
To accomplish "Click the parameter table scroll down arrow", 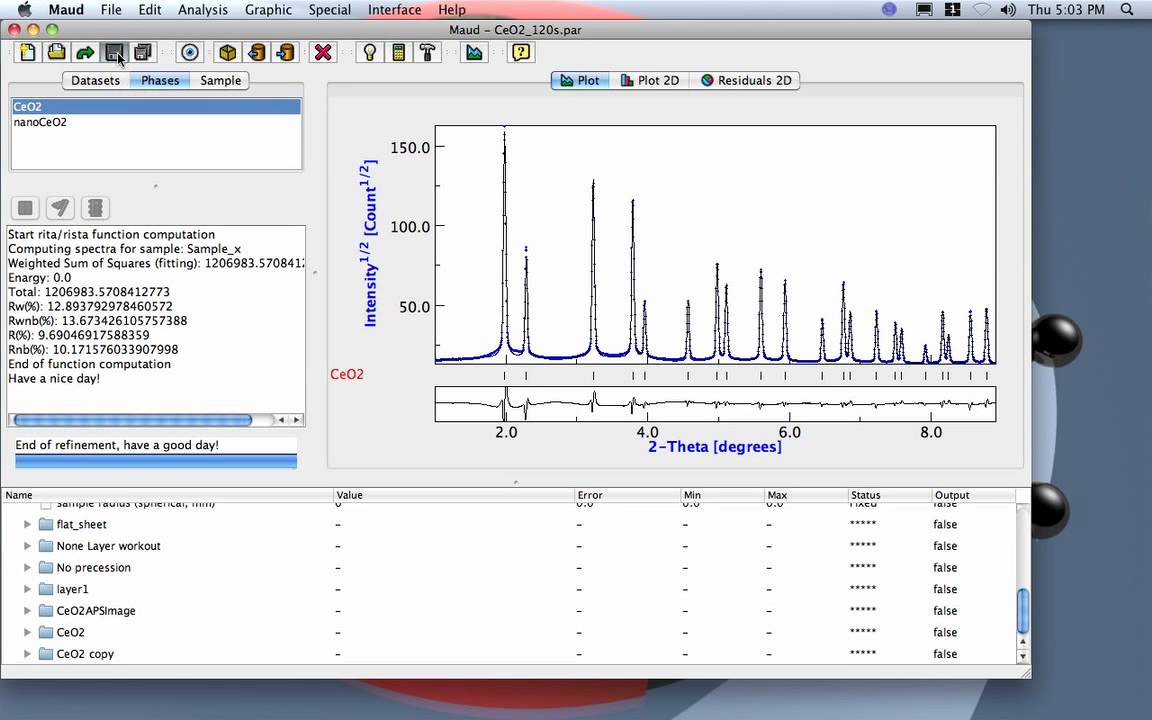I will coord(1022,655).
